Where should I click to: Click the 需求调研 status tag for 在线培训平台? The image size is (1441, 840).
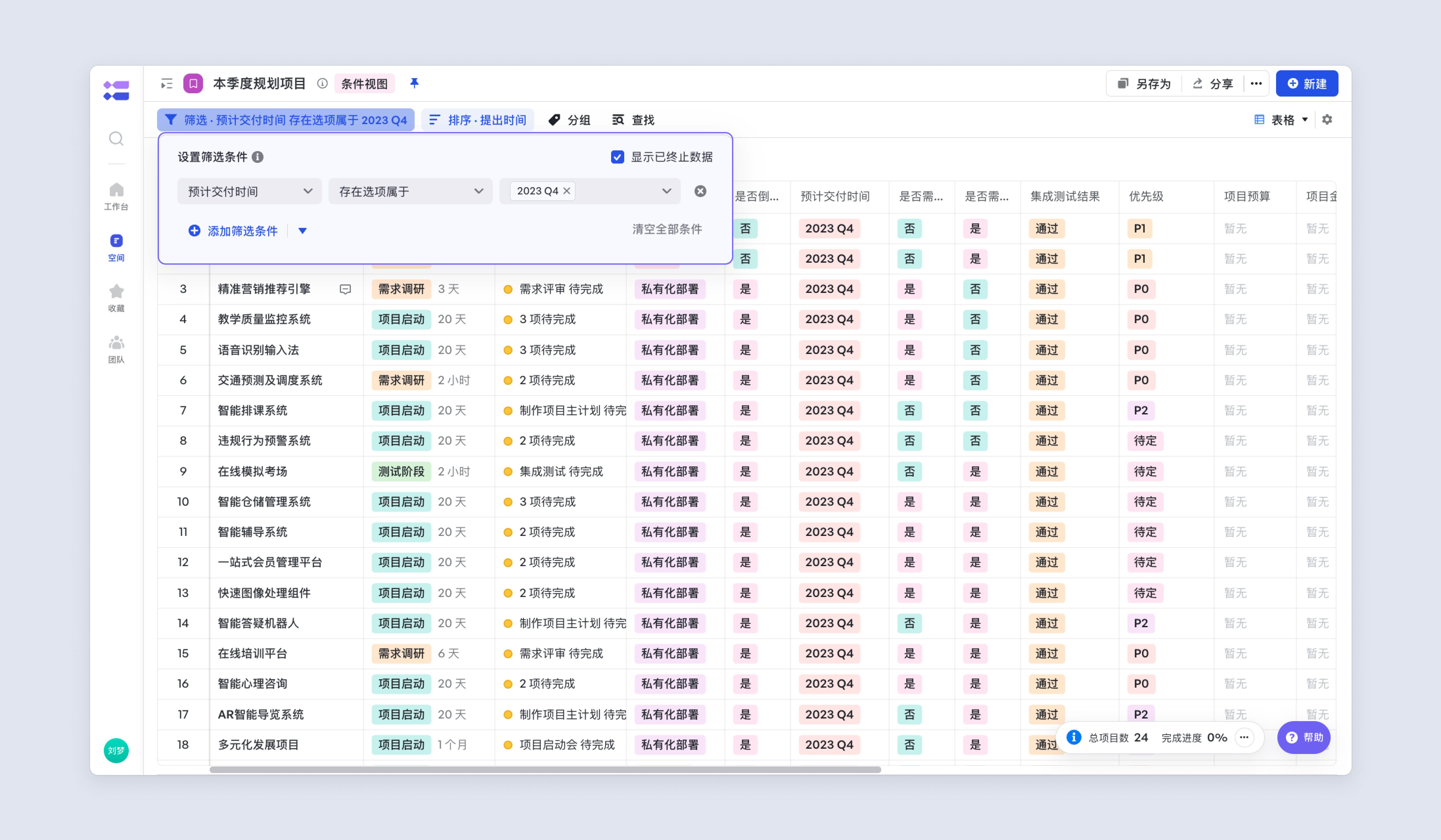pos(401,653)
